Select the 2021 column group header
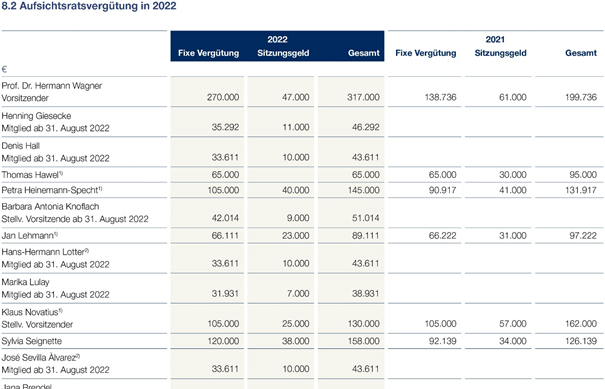This screenshot has width=605, height=389. coord(495,39)
